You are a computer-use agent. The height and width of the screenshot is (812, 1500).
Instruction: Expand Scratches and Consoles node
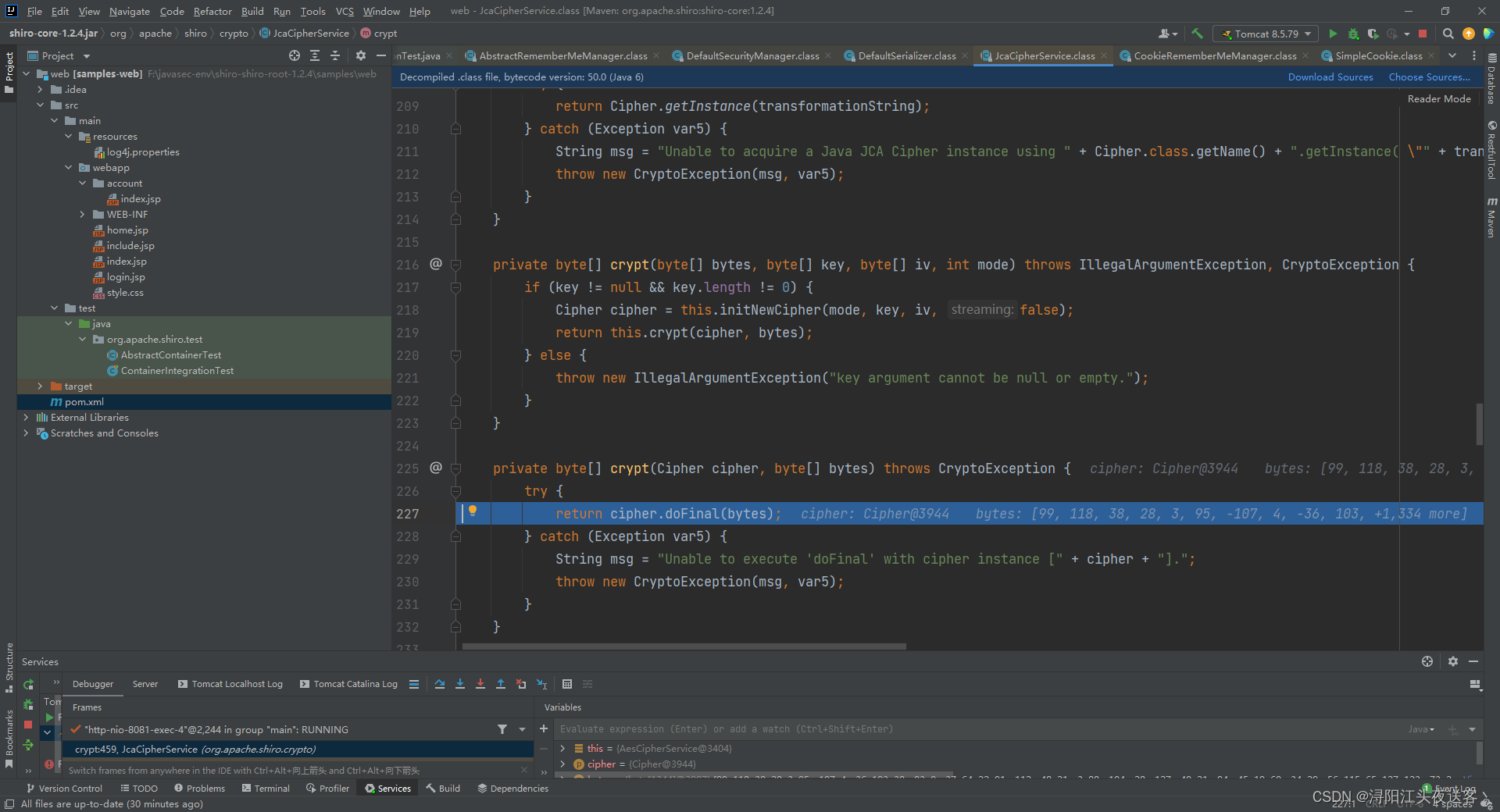(26, 433)
